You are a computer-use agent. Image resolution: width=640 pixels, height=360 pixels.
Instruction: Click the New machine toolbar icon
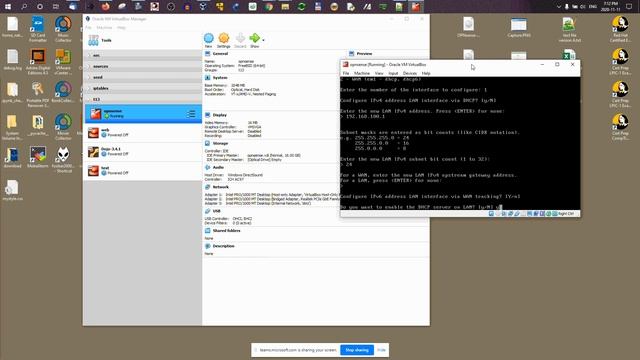point(209,38)
